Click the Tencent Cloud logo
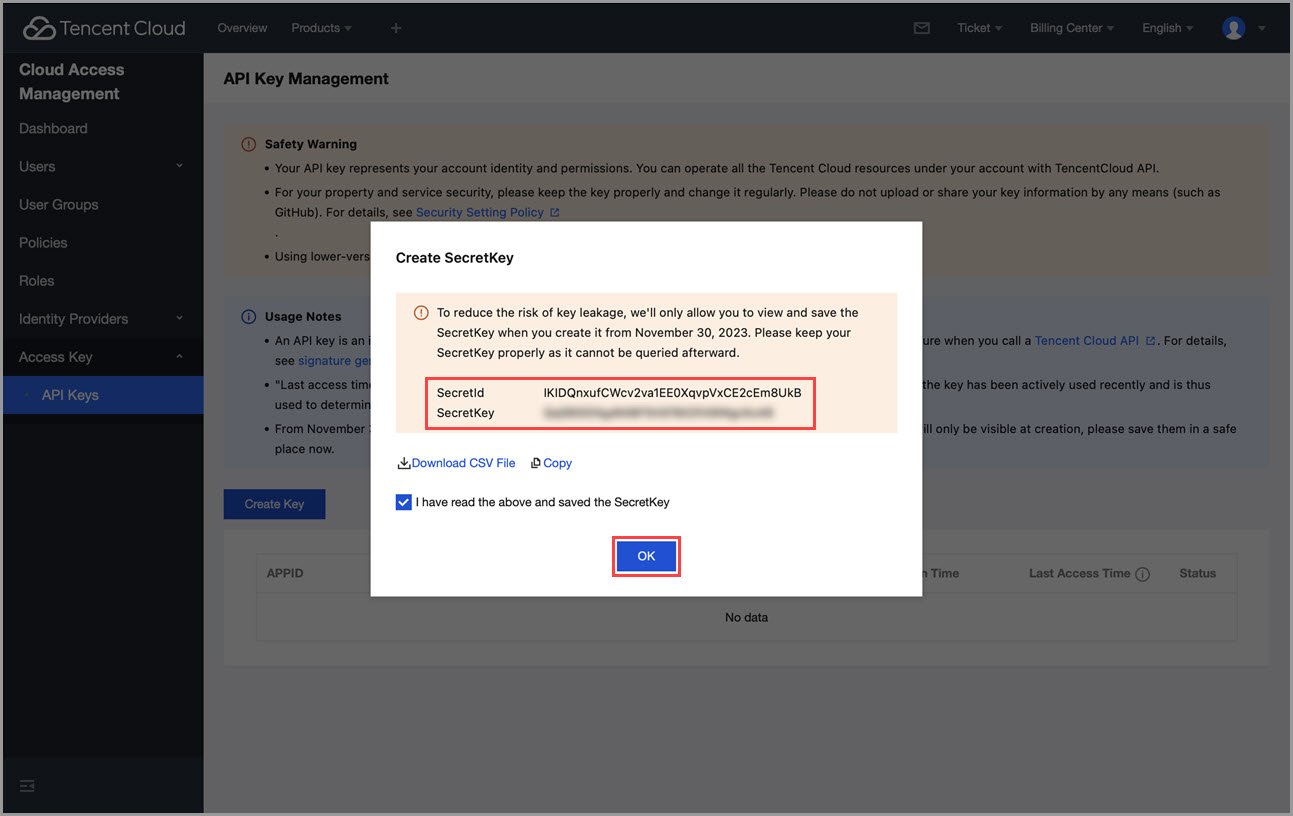This screenshot has width=1293, height=816. point(104,28)
